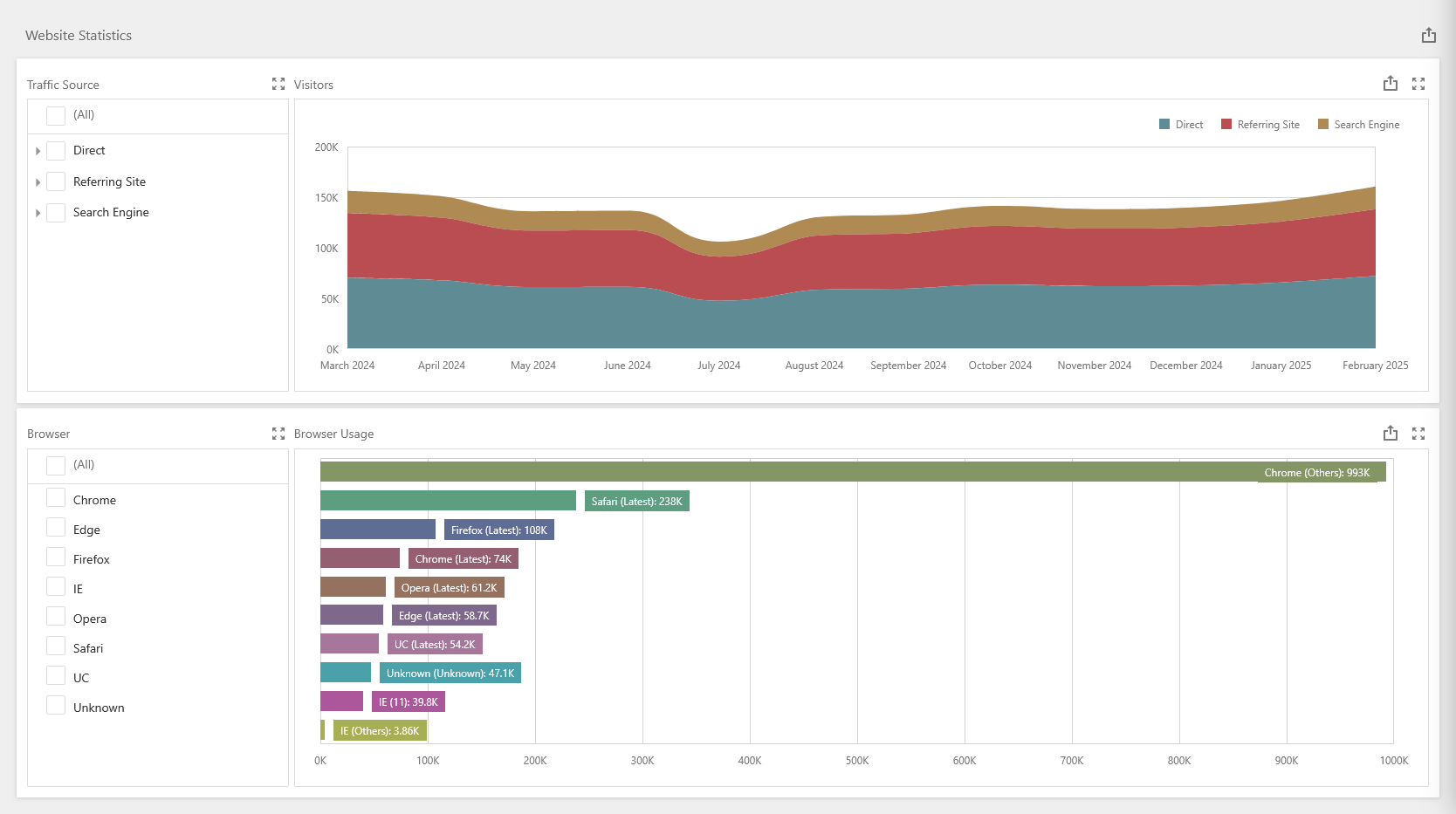
Task: Enable the Safari browser checkbox
Action: click(56, 646)
